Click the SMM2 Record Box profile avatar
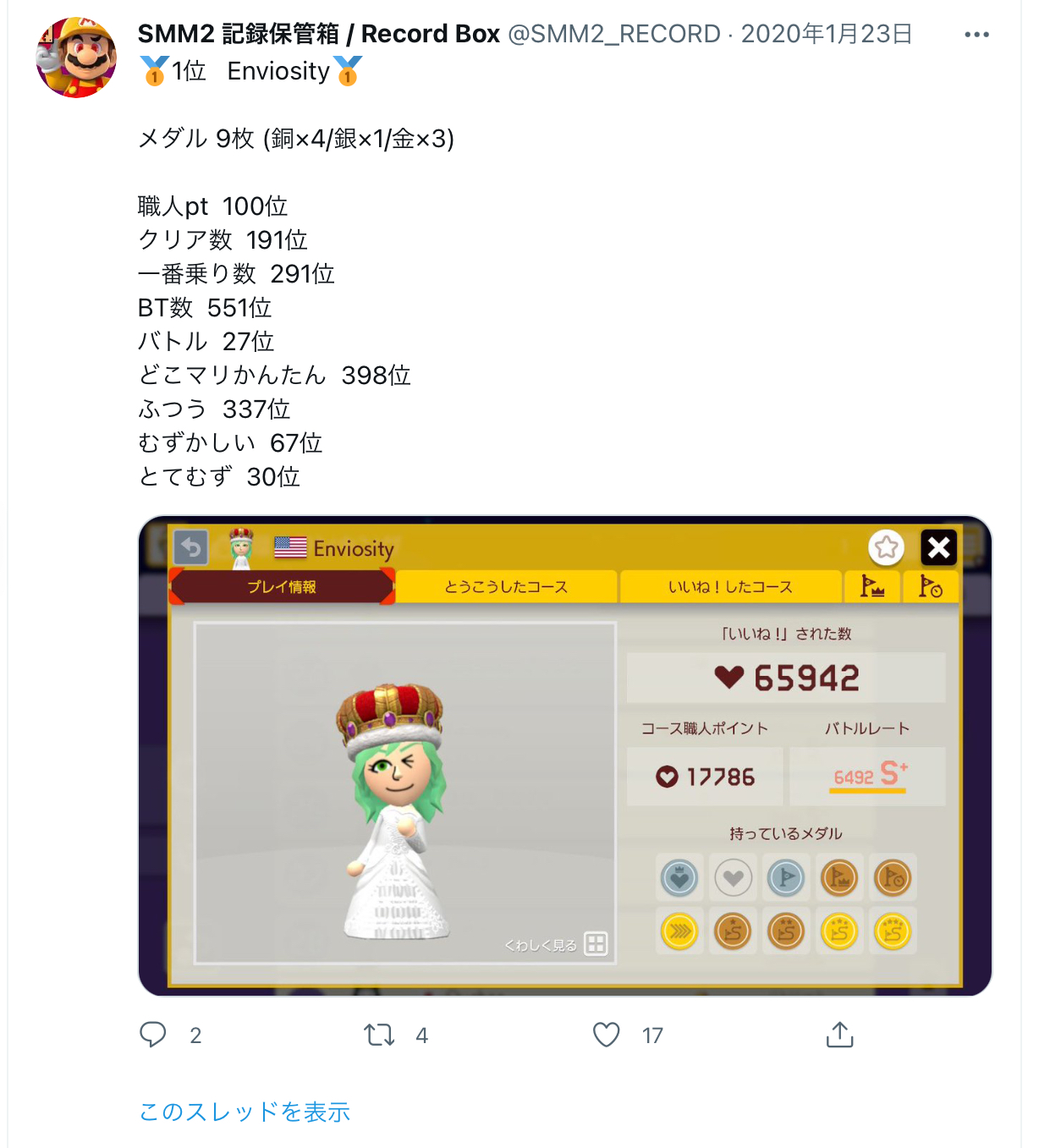 click(x=76, y=58)
